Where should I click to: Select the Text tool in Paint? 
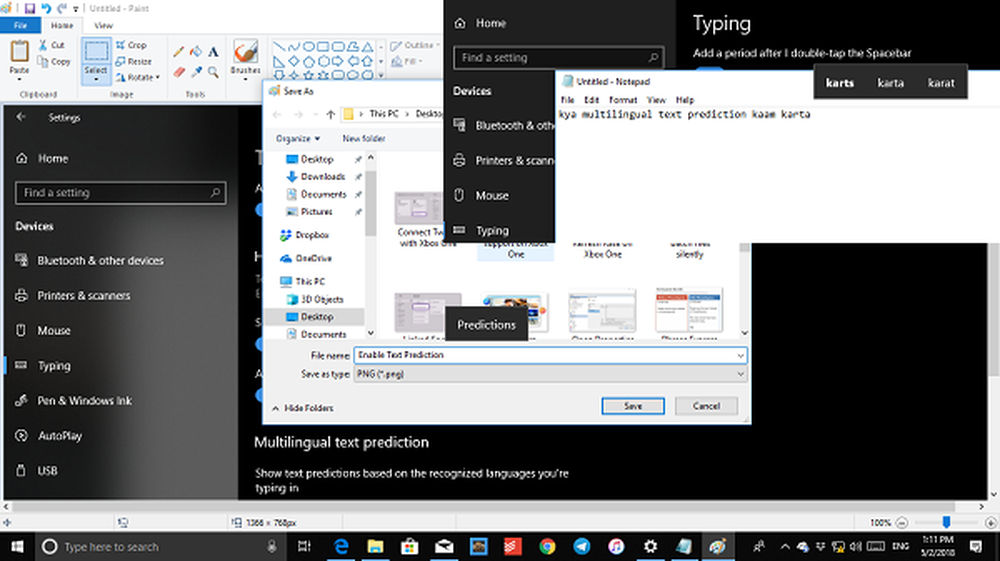(x=213, y=52)
